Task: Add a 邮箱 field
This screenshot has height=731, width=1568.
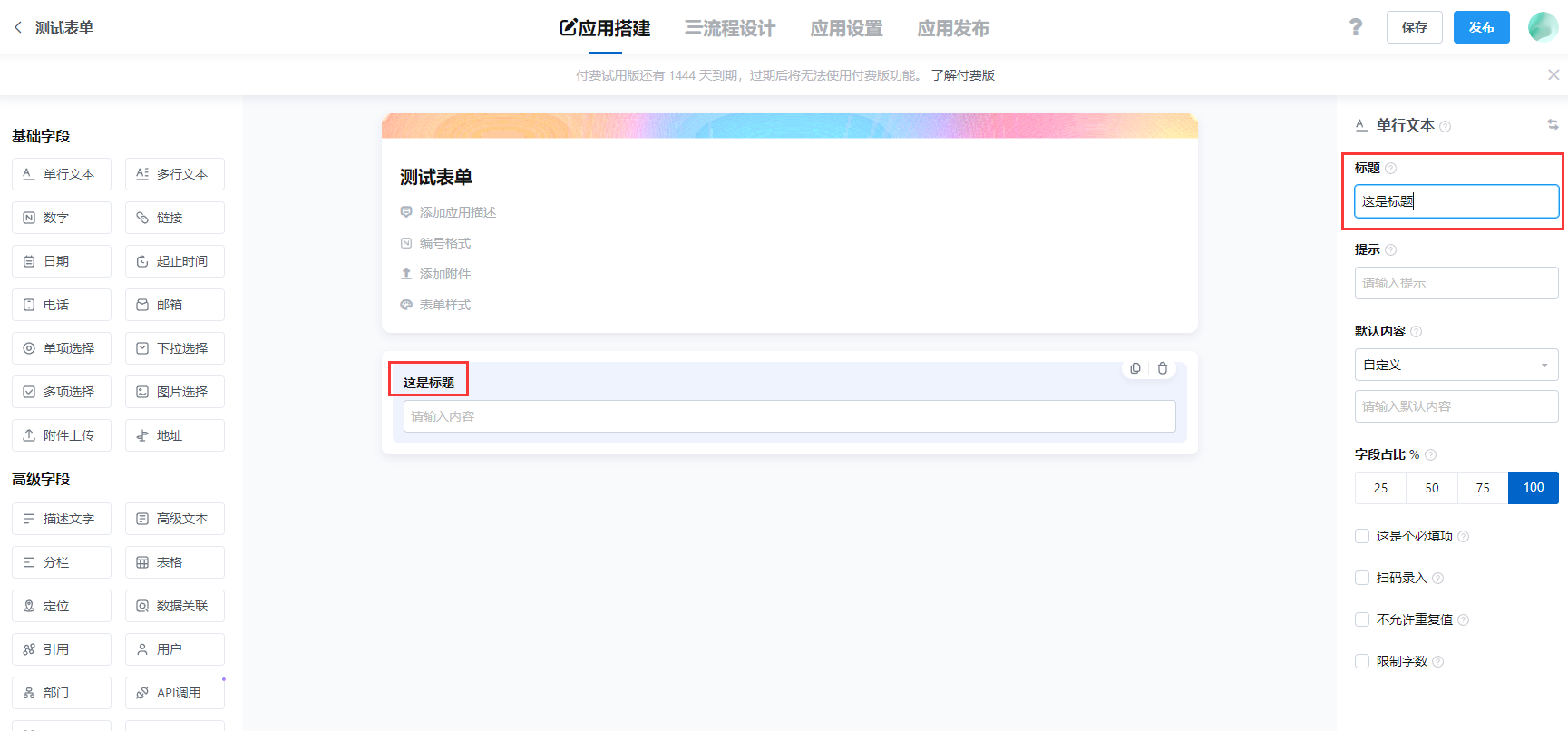Action: point(175,305)
